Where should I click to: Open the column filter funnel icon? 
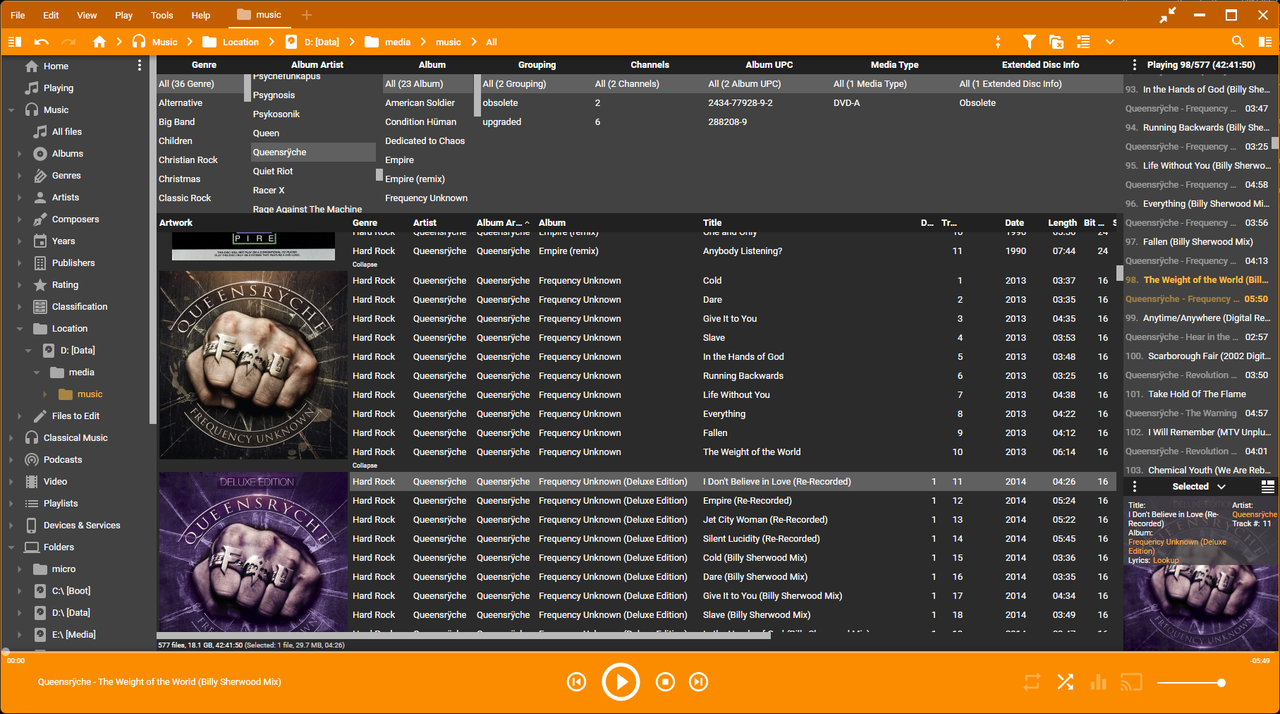click(1028, 42)
